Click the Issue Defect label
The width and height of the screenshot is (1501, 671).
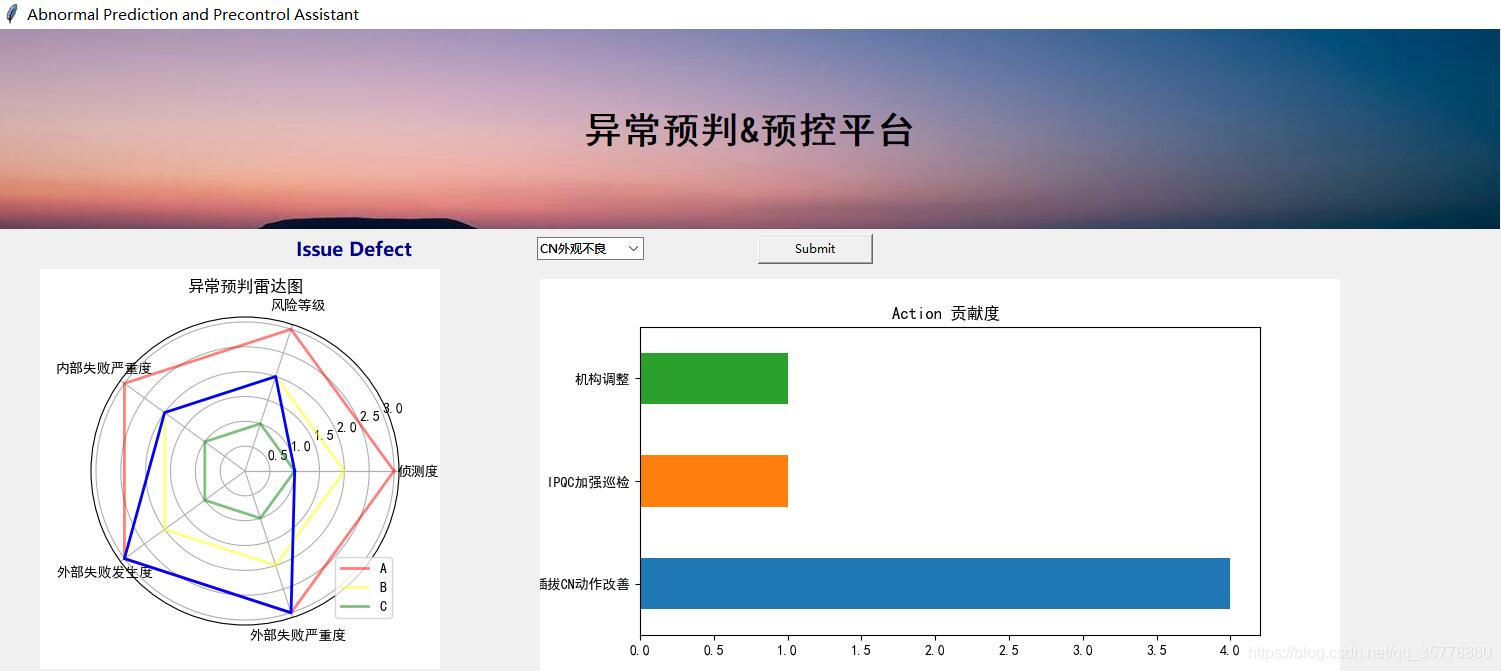point(354,249)
